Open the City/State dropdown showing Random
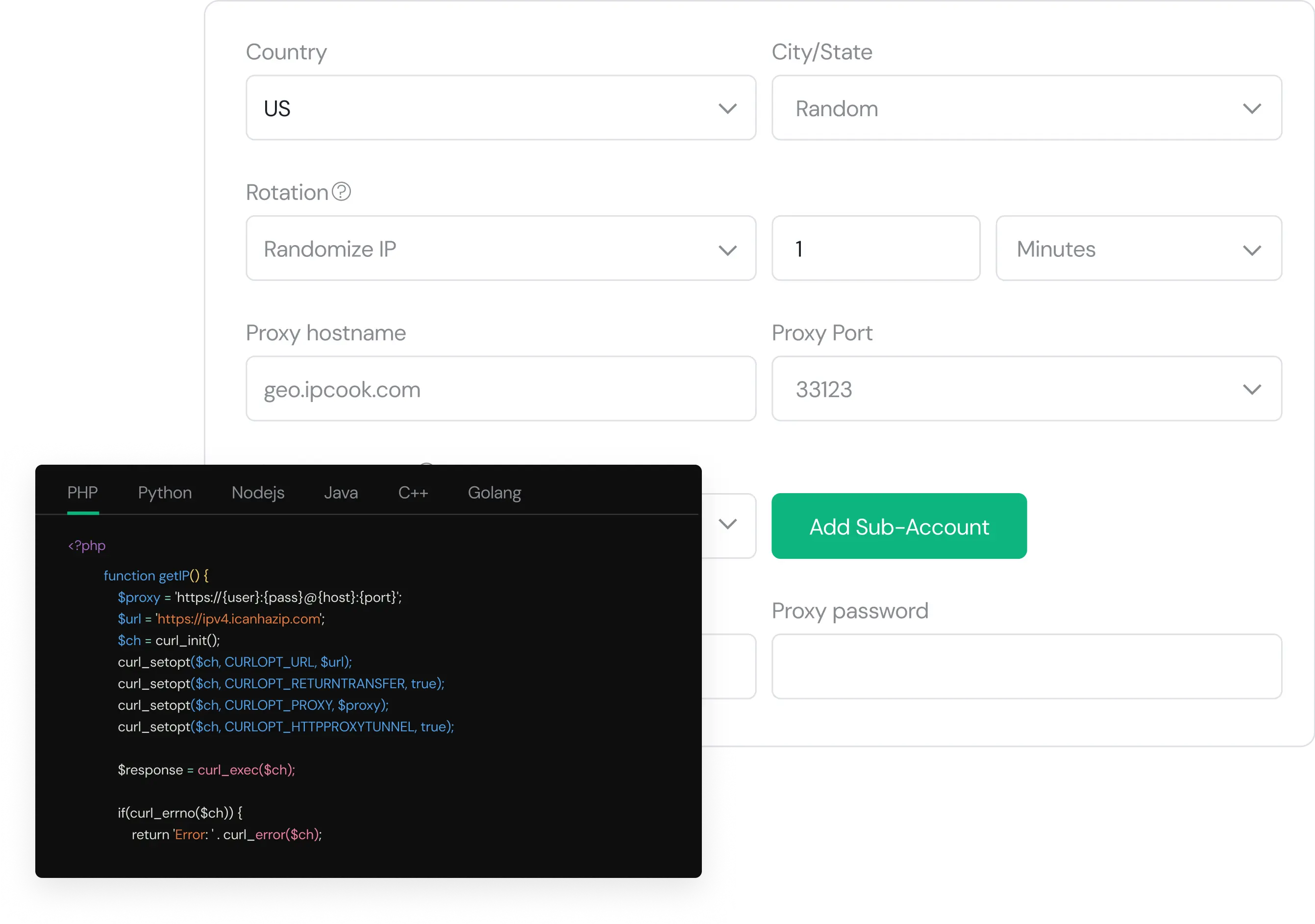Image resolution: width=1315 pixels, height=924 pixels. click(x=1026, y=108)
